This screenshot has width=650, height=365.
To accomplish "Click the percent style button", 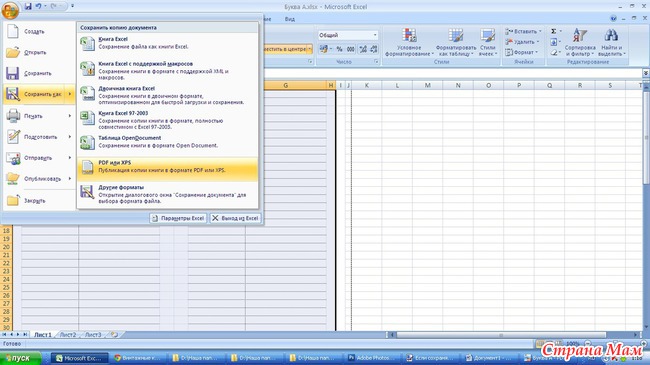I will click(x=340, y=49).
